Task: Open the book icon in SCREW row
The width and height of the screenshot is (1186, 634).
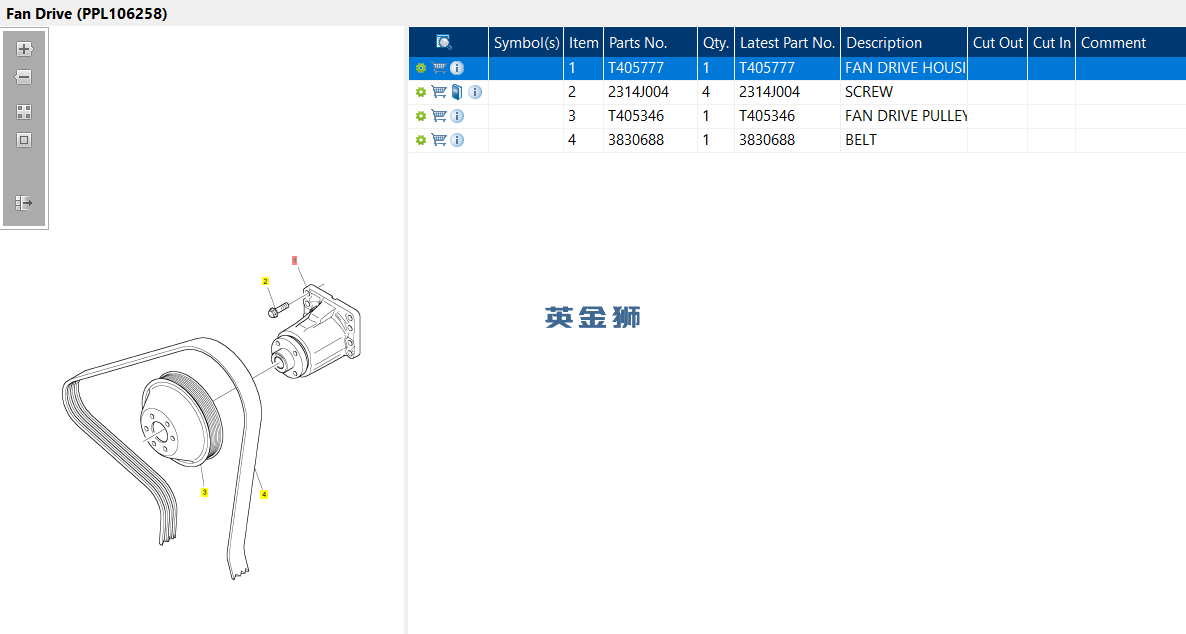Action: coord(457,92)
